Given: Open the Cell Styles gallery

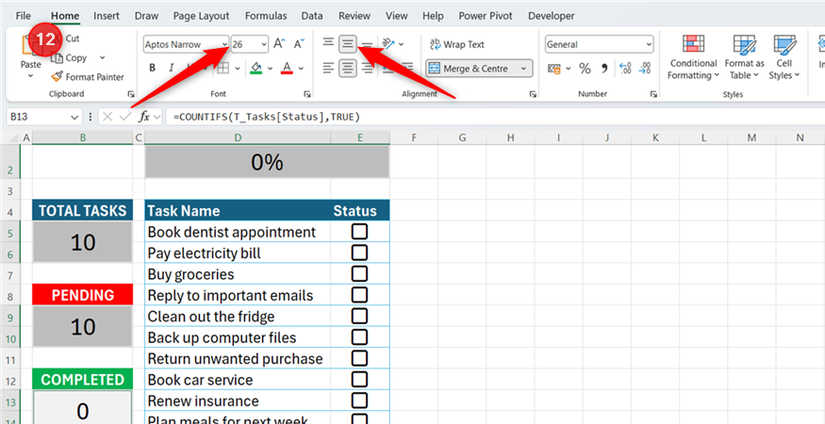Looking at the screenshot, I should coord(784,58).
